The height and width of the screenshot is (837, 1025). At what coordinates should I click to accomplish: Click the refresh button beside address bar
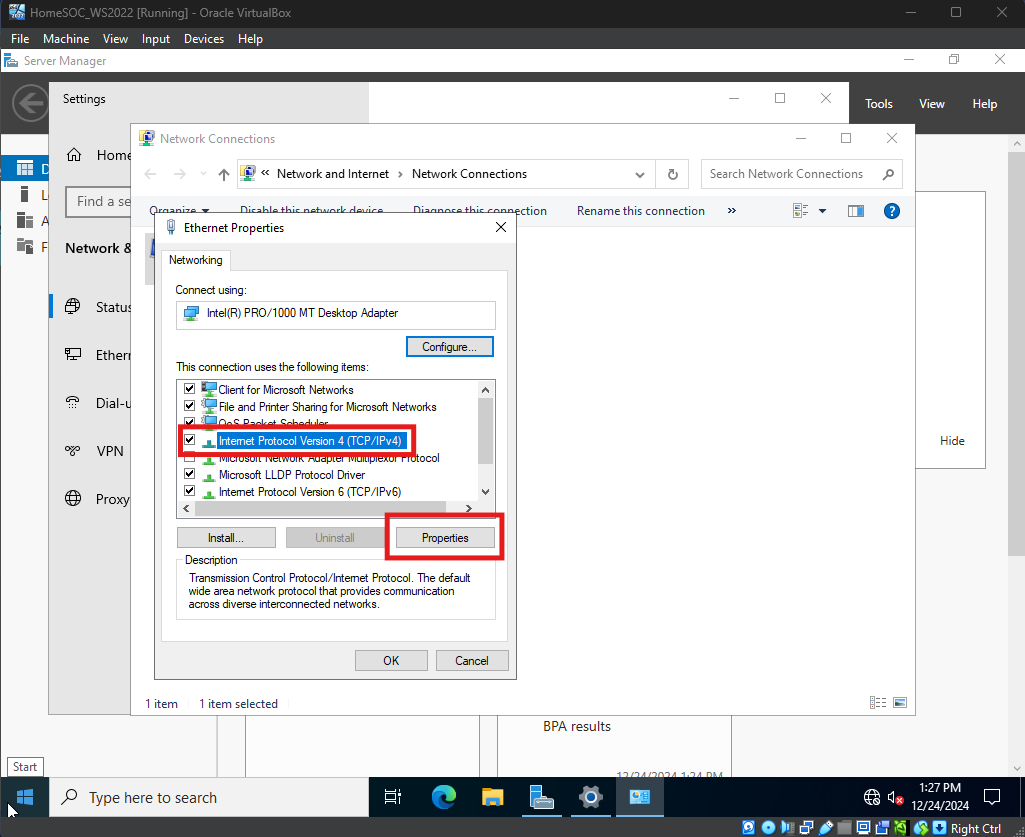673,174
